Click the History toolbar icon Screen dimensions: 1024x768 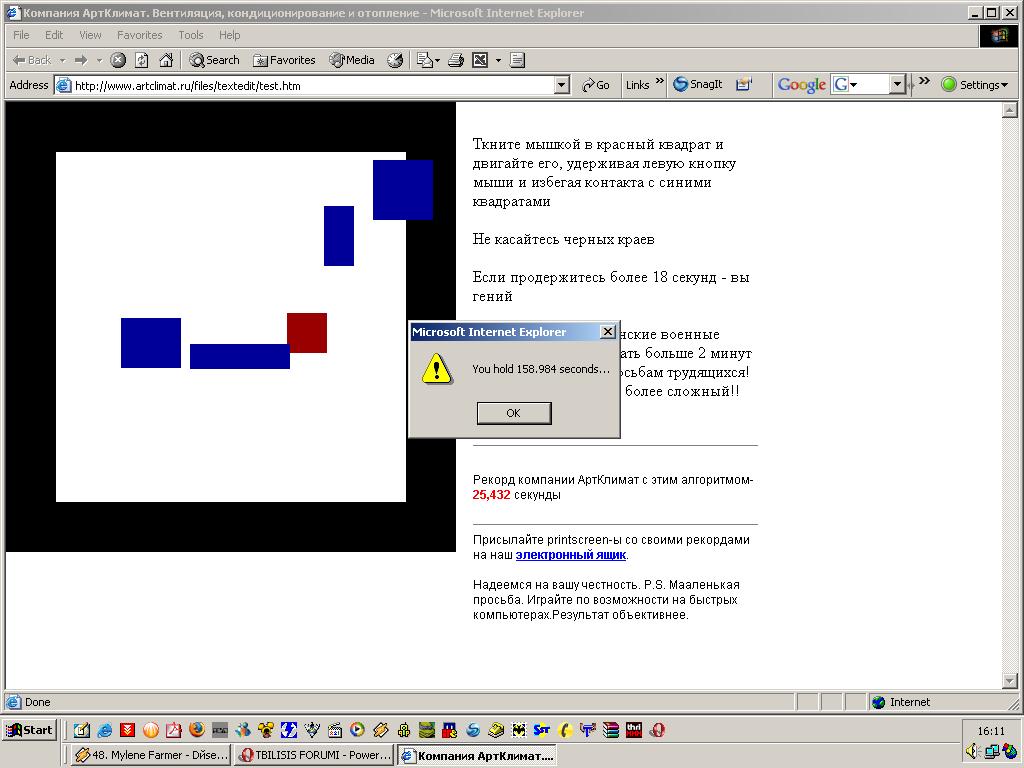[396, 60]
